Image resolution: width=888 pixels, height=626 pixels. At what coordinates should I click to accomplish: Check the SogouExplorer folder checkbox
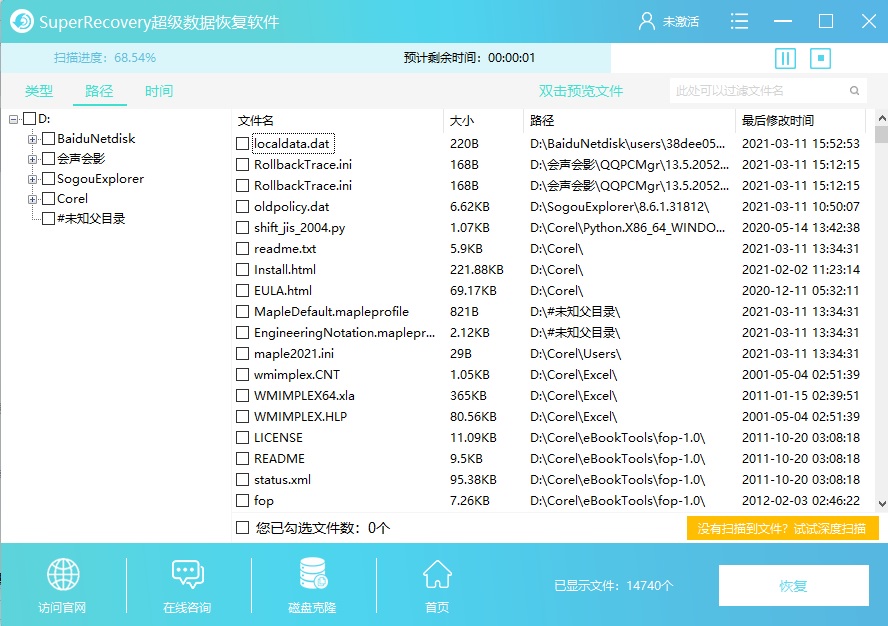49,178
